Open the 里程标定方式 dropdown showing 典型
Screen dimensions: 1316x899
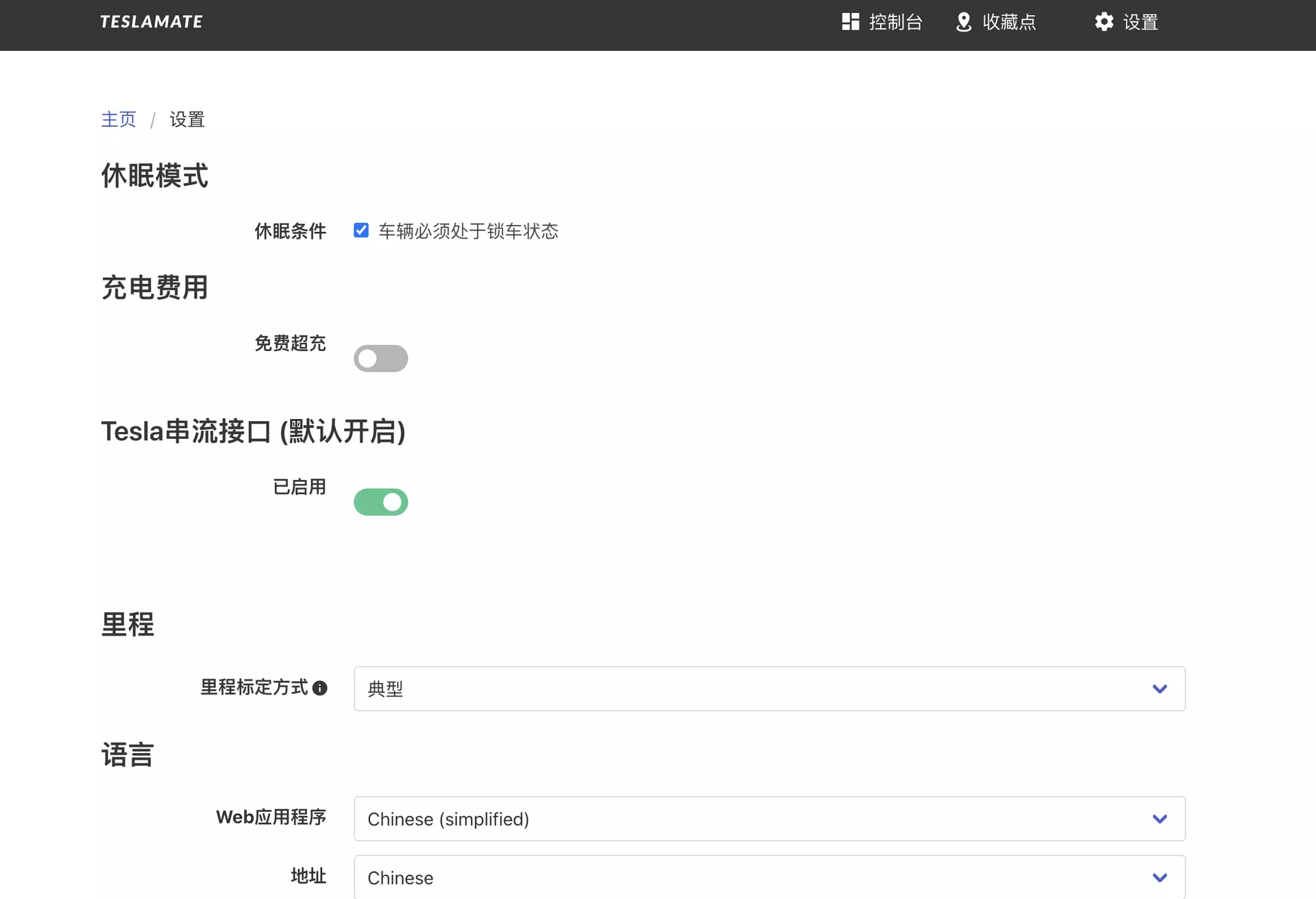point(770,688)
